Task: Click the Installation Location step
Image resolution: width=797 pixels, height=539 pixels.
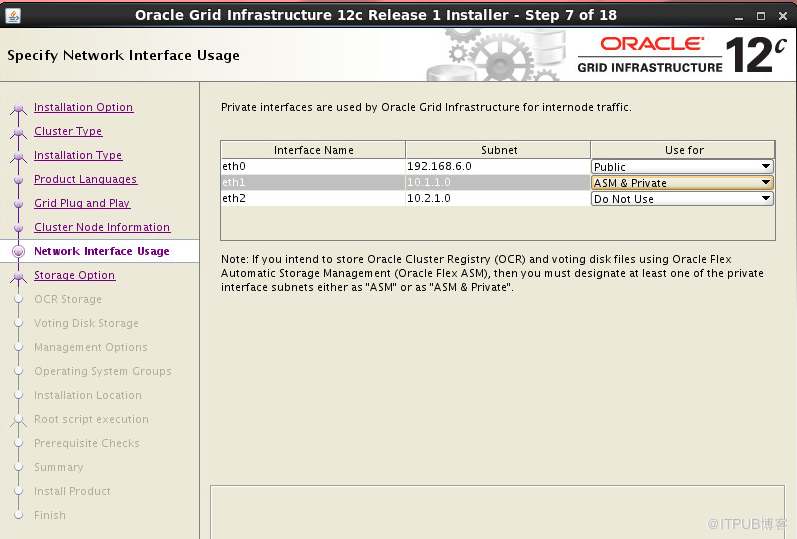Action: click(87, 395)
